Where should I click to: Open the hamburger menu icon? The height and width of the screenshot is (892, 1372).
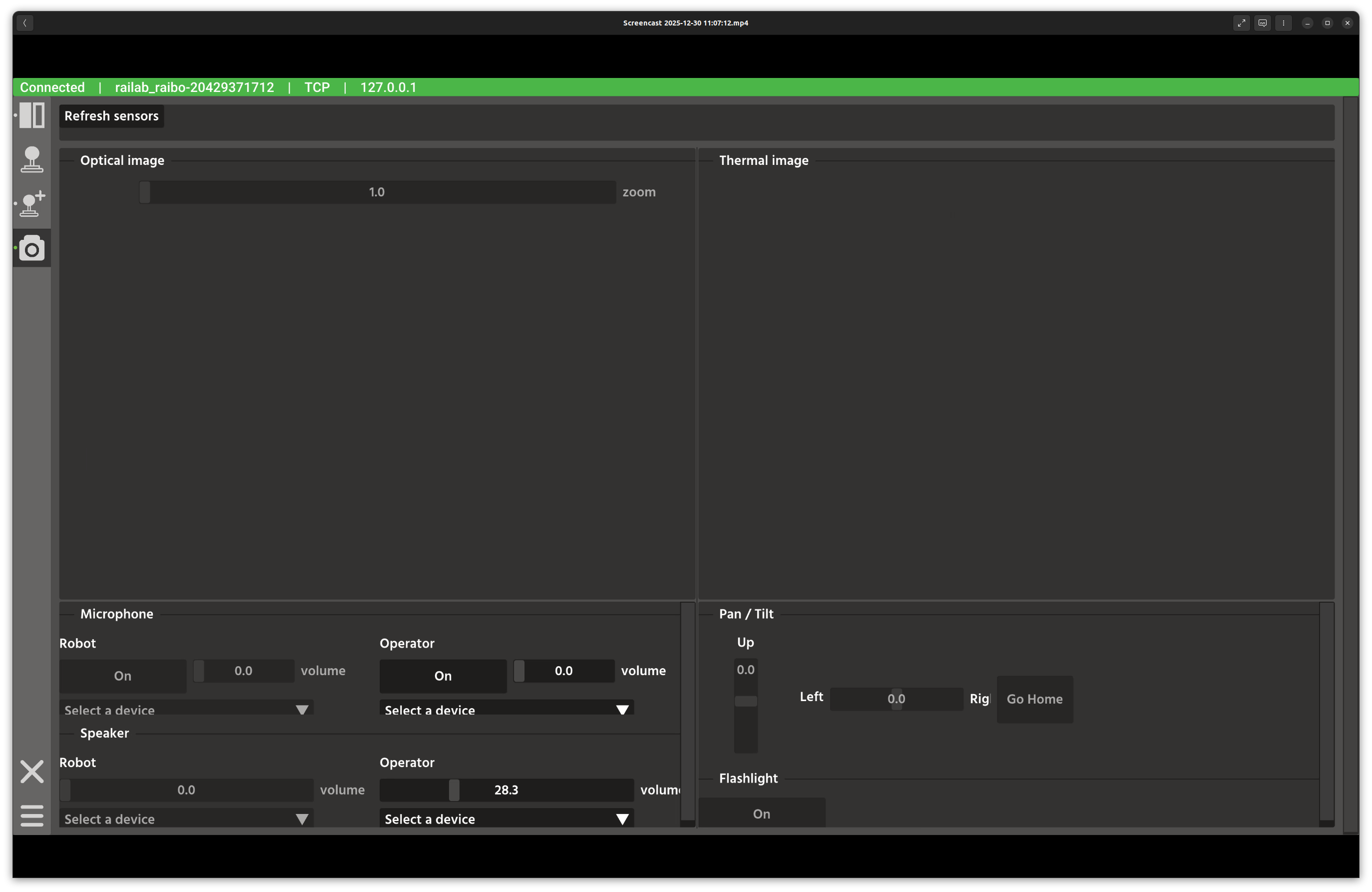31,816
